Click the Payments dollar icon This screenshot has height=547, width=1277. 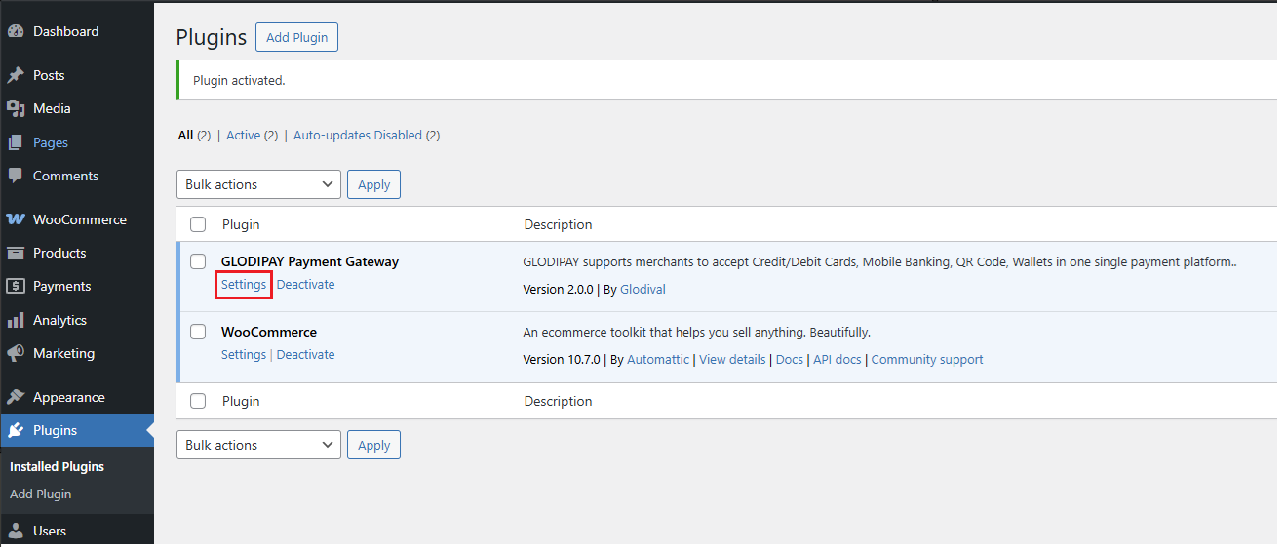(15, 286)
